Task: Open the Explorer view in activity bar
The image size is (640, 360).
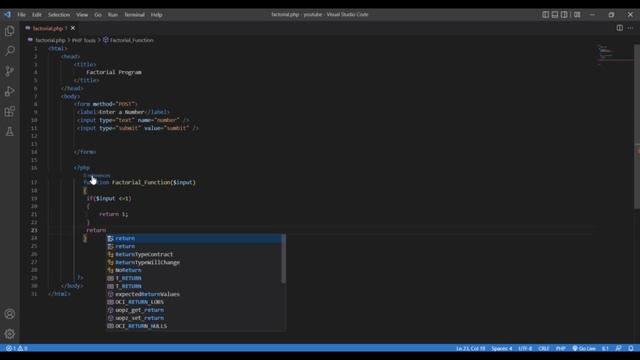Action: (x=10, y=31)
